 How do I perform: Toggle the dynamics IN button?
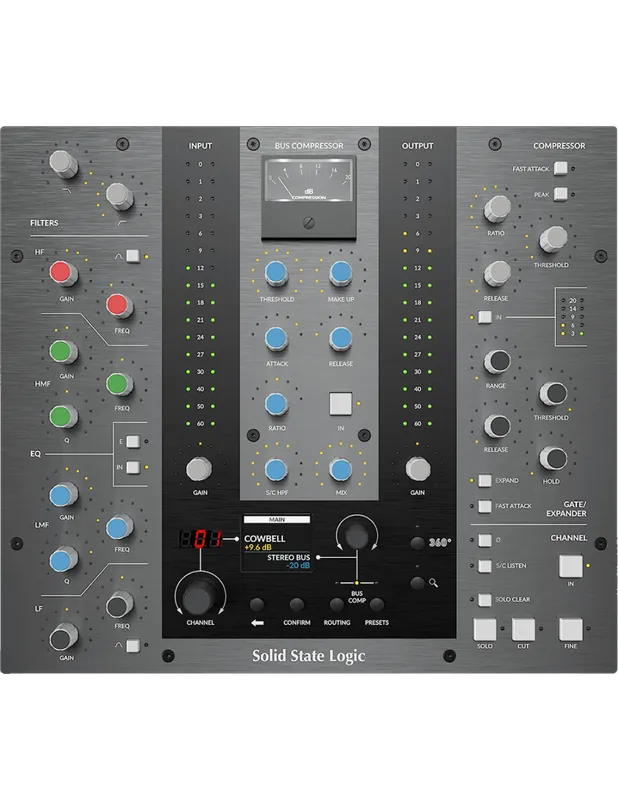pyautogui.click(x=485, y=317)
